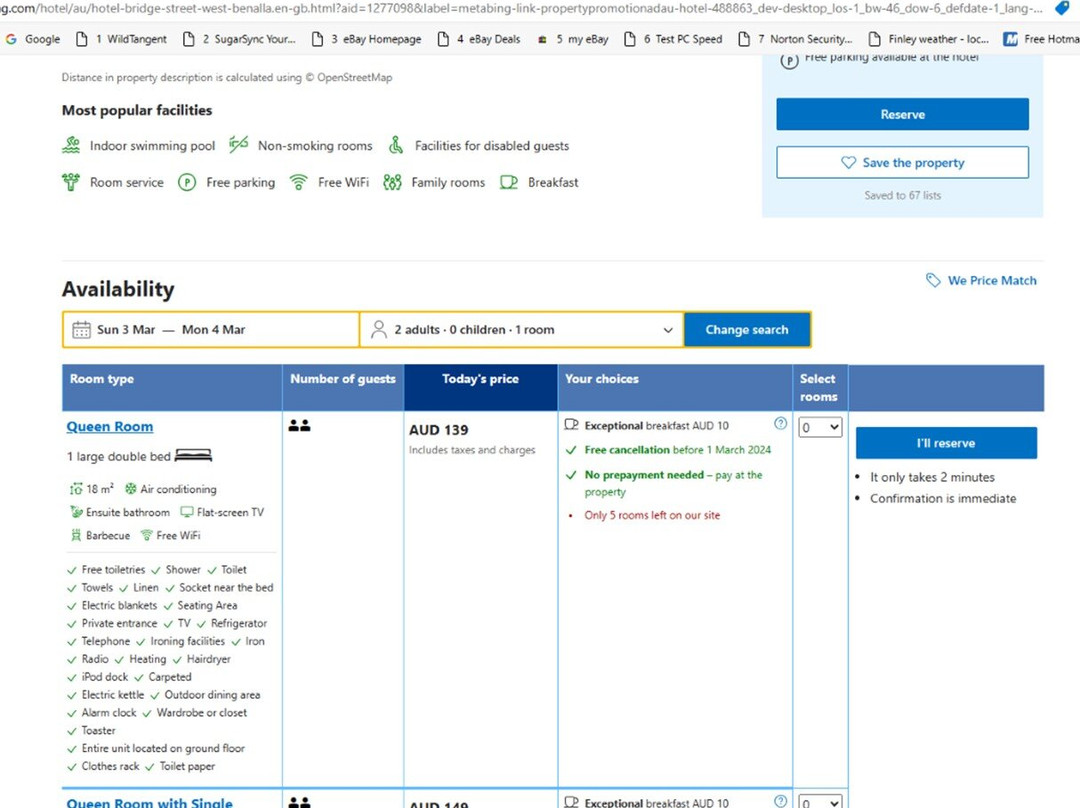
Task: Click the I'll reserve button
Action: (x=945, y=443)
